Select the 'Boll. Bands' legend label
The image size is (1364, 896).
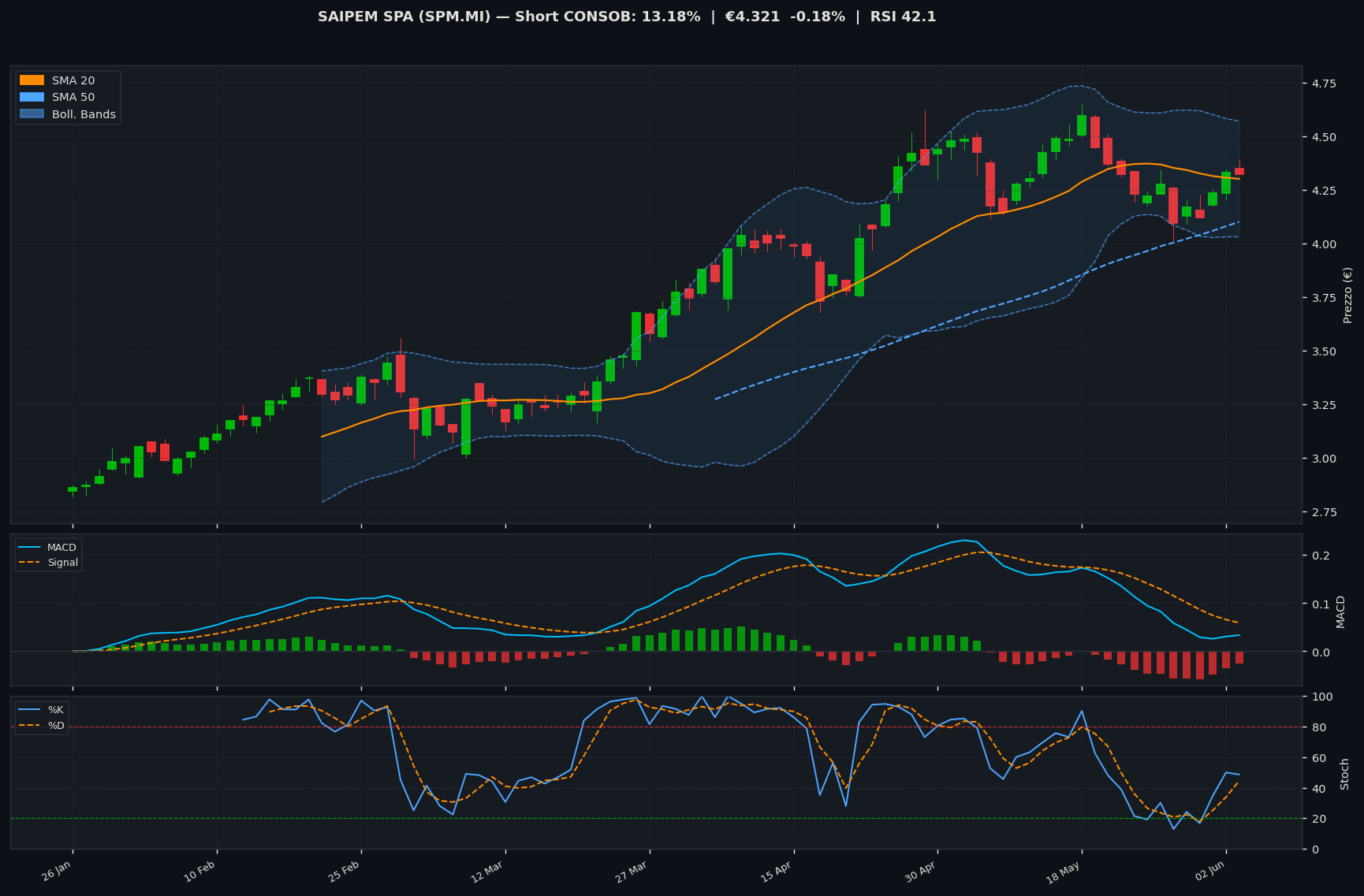(84, 114)
